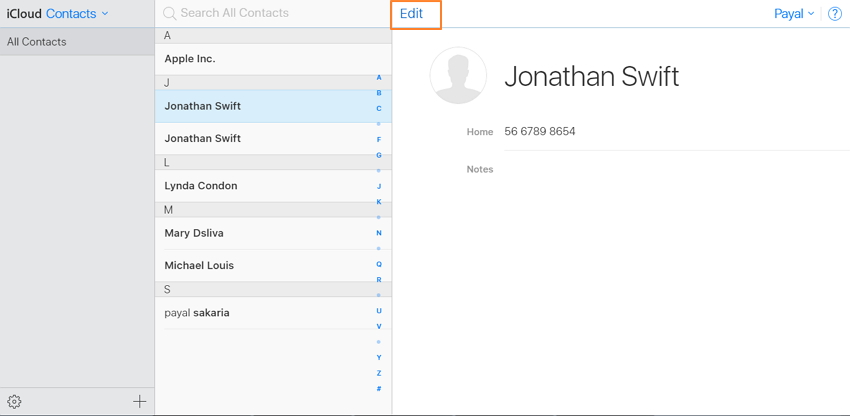The height and width of the screenshot is (416, 850).
Task: Jump to # in alphabet index
Action: point(379,389)
